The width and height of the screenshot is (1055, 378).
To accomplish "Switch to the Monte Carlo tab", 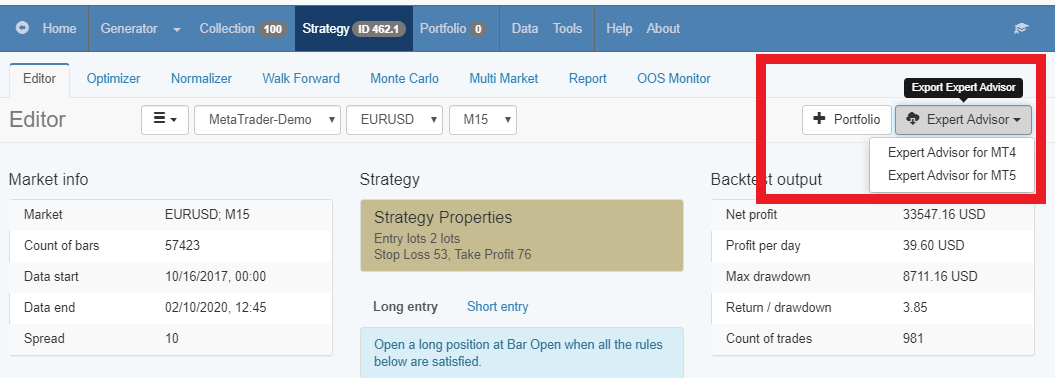I will click(x=404, y=79).
